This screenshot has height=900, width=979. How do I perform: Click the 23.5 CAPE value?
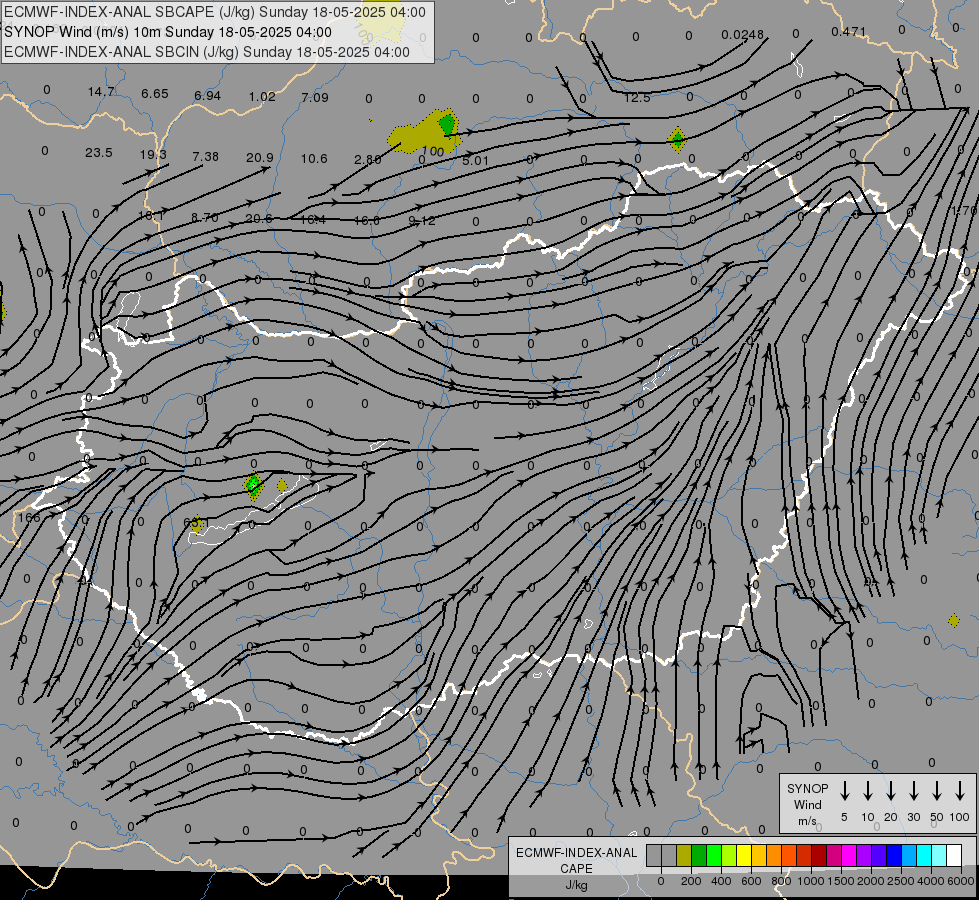[x=99, y=152]
